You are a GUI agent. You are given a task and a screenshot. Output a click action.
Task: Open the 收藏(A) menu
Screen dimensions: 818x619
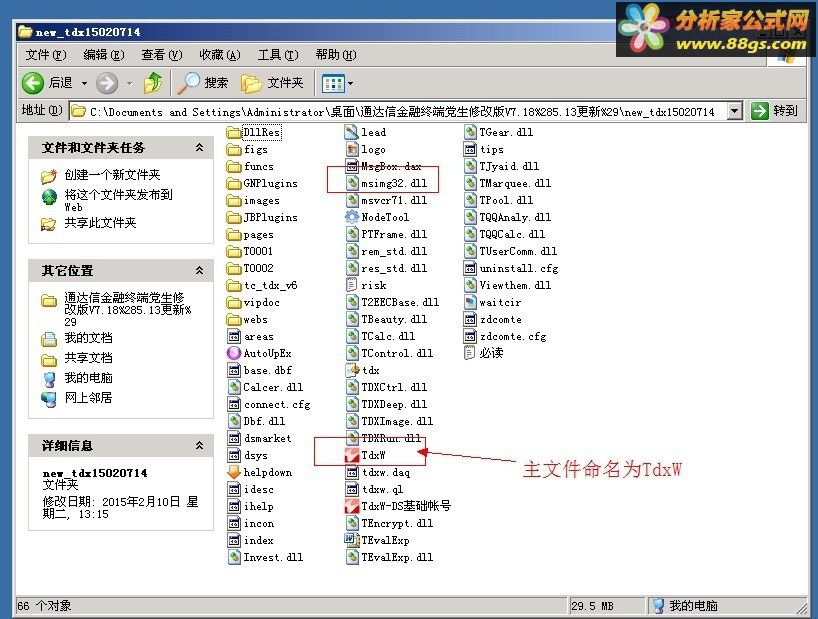220,55
